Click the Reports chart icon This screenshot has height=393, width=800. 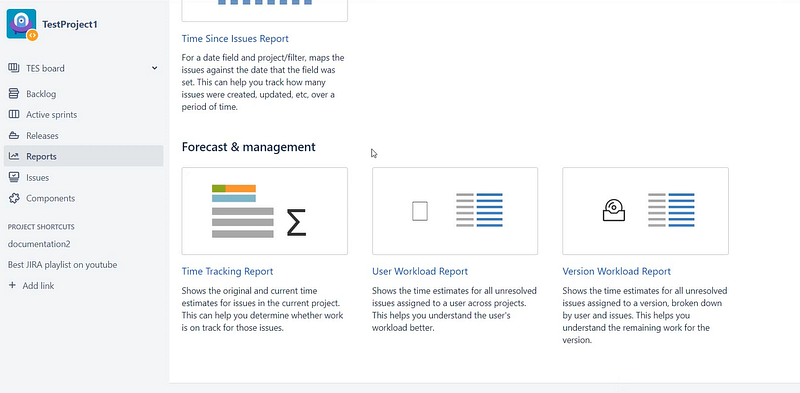(x=14, y=157)
